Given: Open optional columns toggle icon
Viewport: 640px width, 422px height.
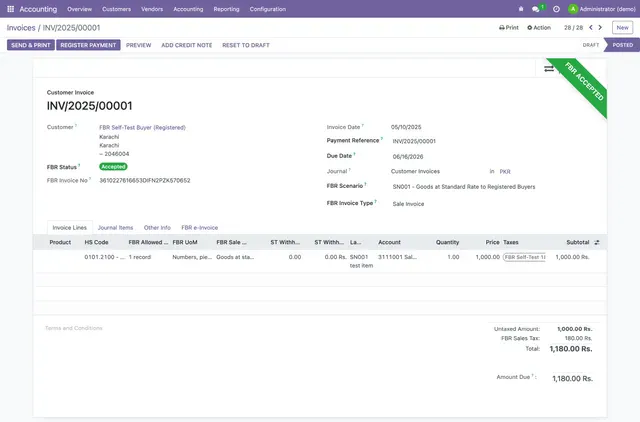Looking at the screenshot, I should 597,242.
